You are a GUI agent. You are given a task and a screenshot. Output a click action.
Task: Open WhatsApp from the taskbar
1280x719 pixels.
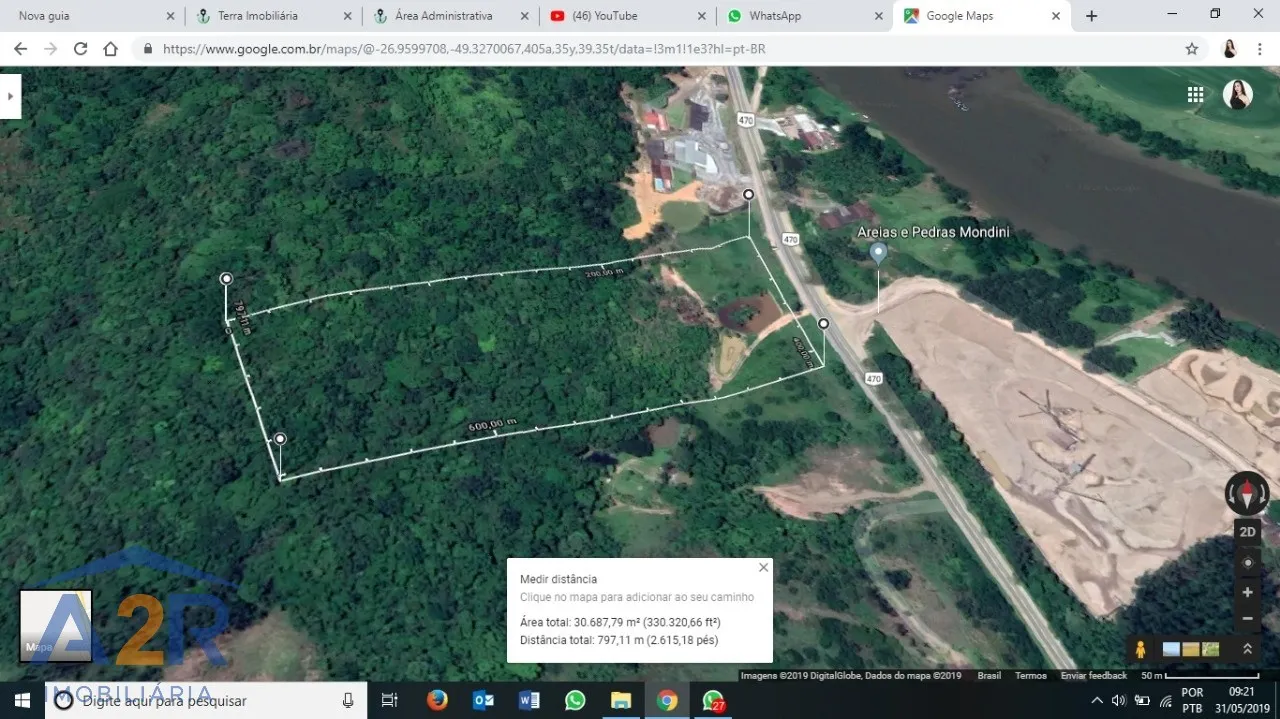click(575, 701)
